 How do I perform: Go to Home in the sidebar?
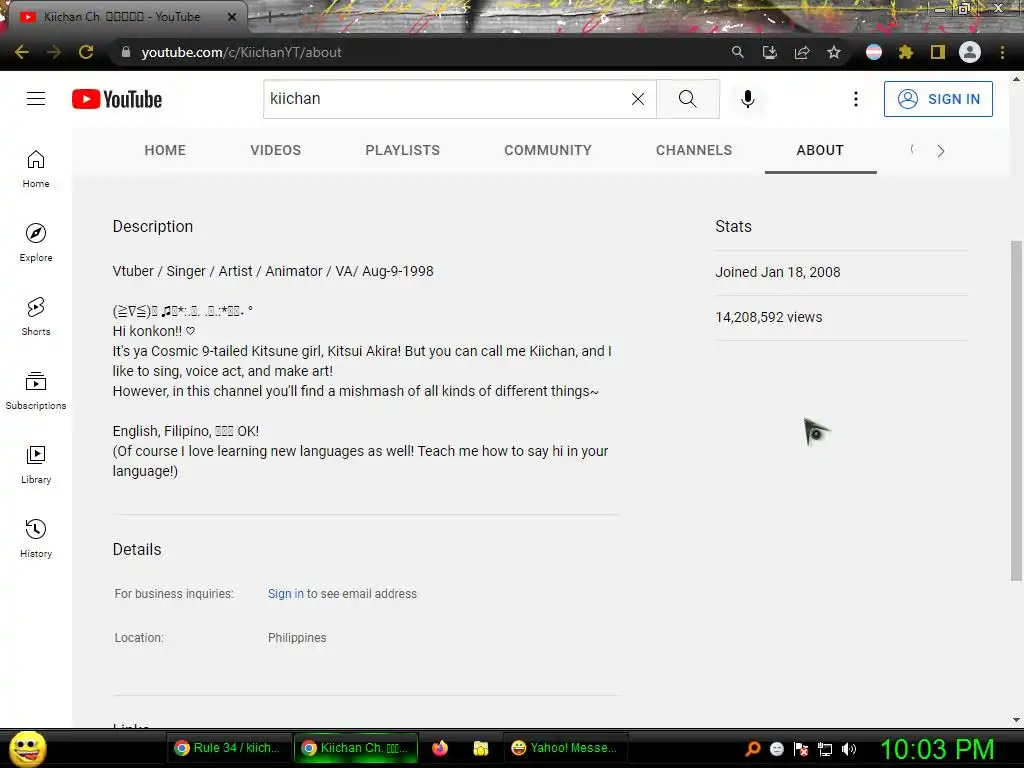tap(36, 169)
